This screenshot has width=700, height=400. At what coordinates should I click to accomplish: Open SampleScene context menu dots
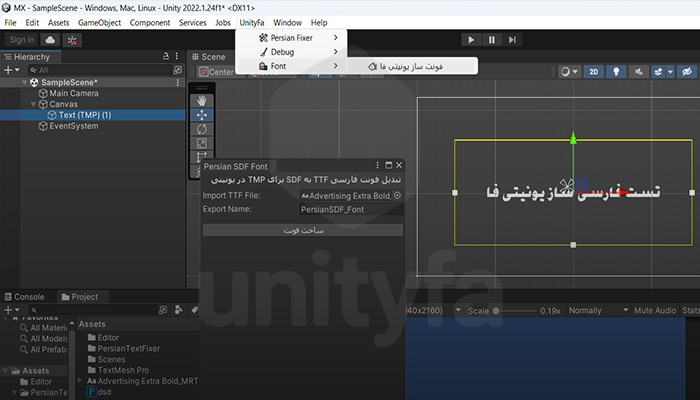point(178,82)
